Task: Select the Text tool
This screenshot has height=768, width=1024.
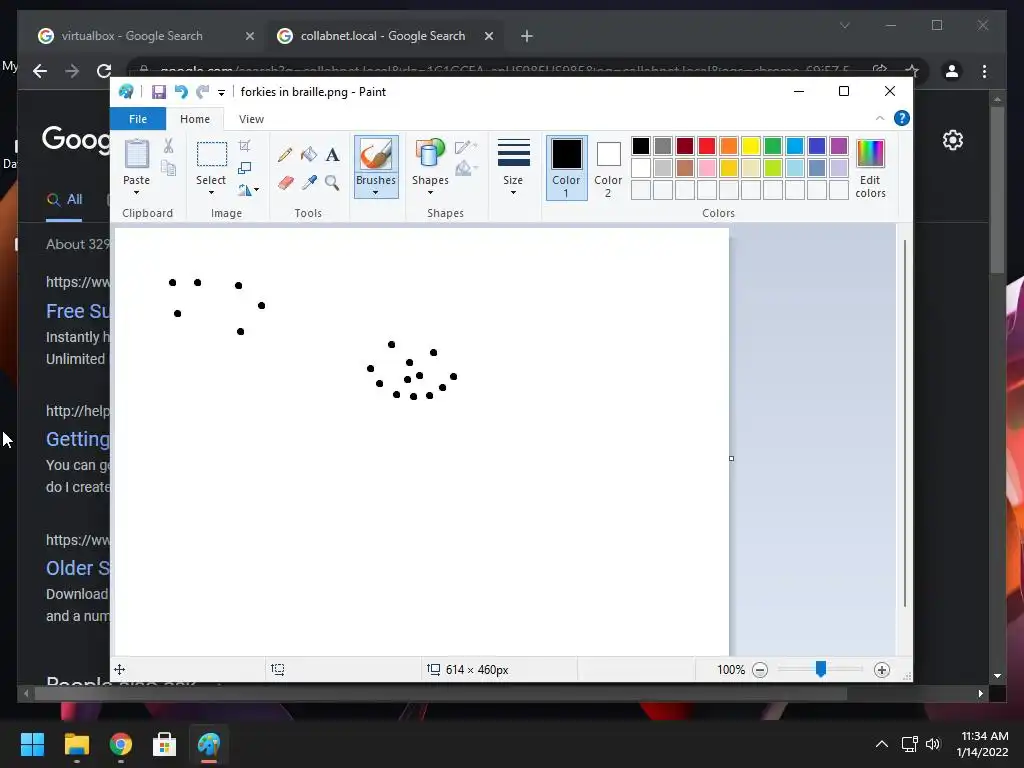Action: 332,154
